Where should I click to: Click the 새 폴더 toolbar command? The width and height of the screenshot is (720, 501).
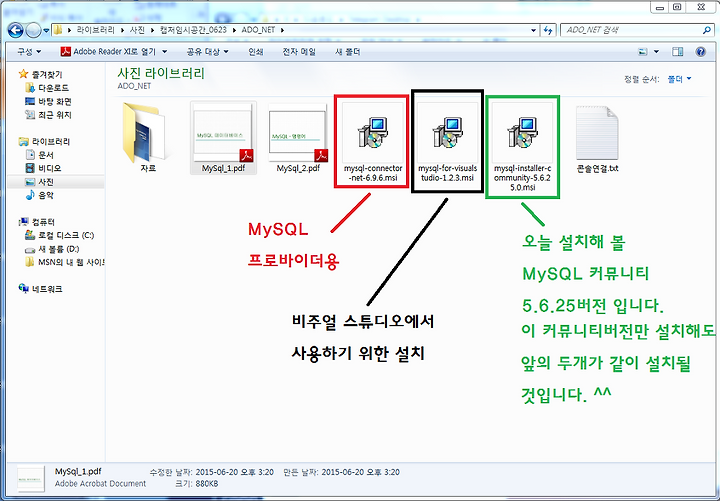click(x=348, y=51)
